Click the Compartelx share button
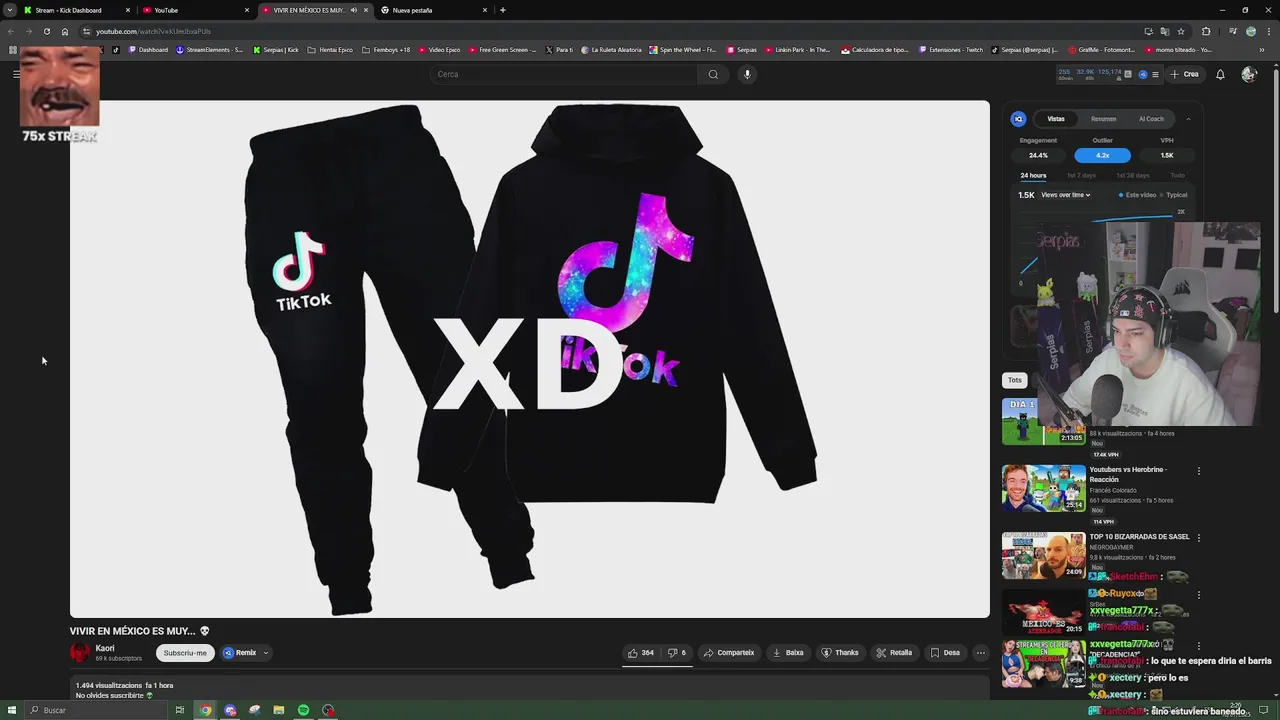 (729, 653)
